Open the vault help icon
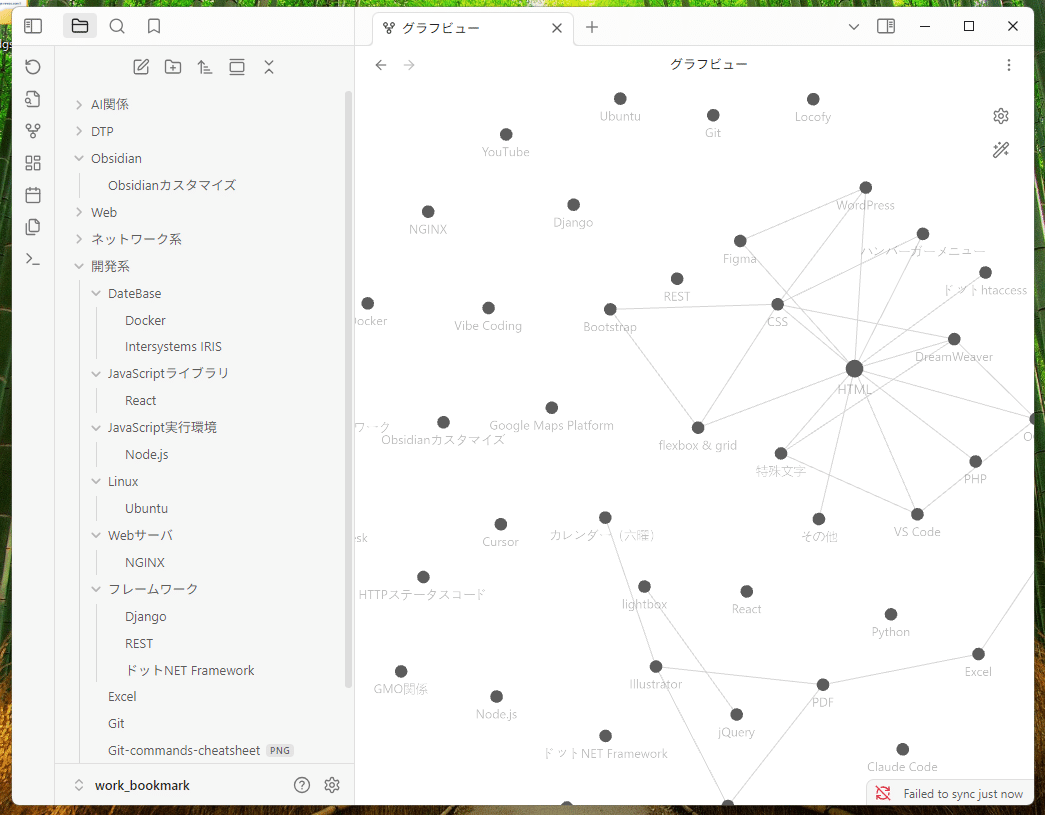The height and width of the screenshot is (815, 1045). pyautogui.click(x=302, y=785)
